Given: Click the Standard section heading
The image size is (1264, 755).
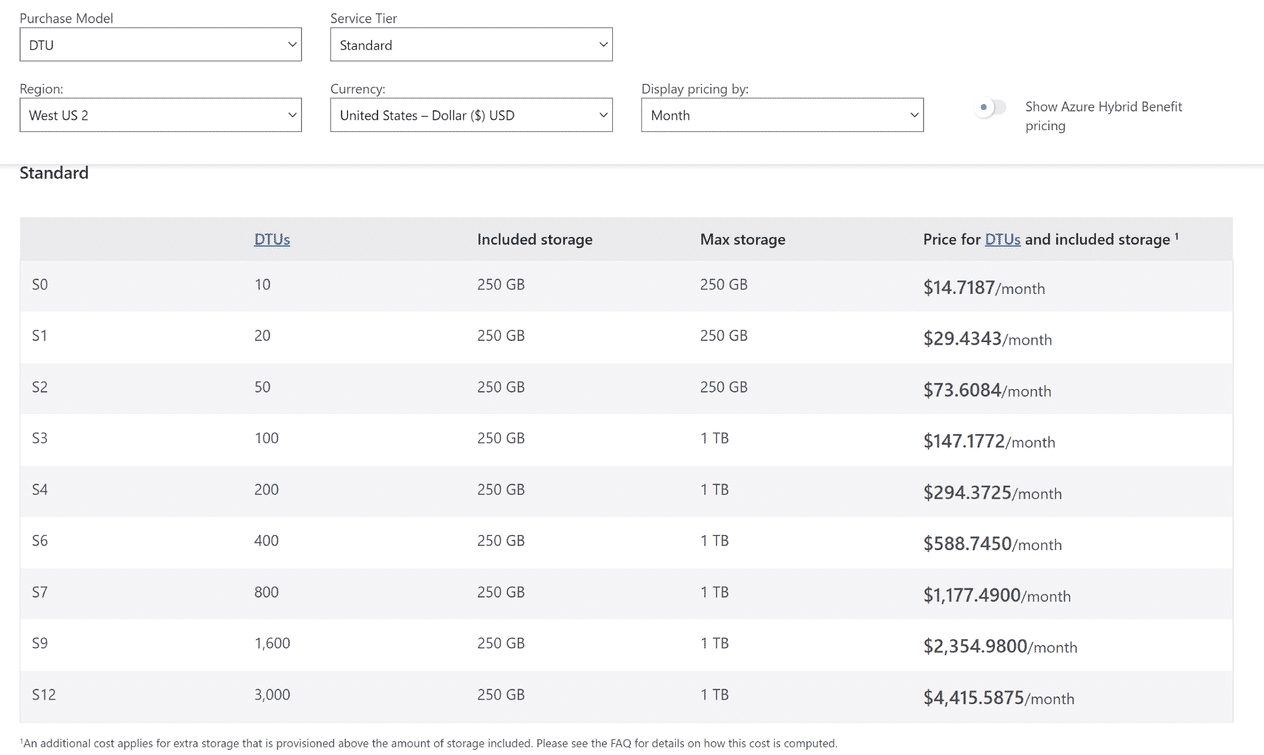Looking at the screenshot, I should click(54, 173).
